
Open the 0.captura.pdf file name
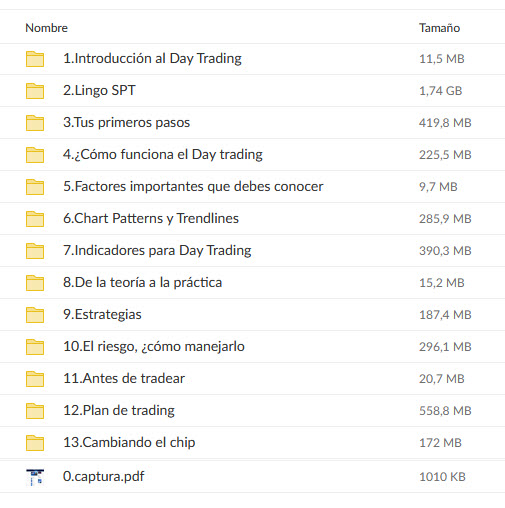(x=104, y=477)
